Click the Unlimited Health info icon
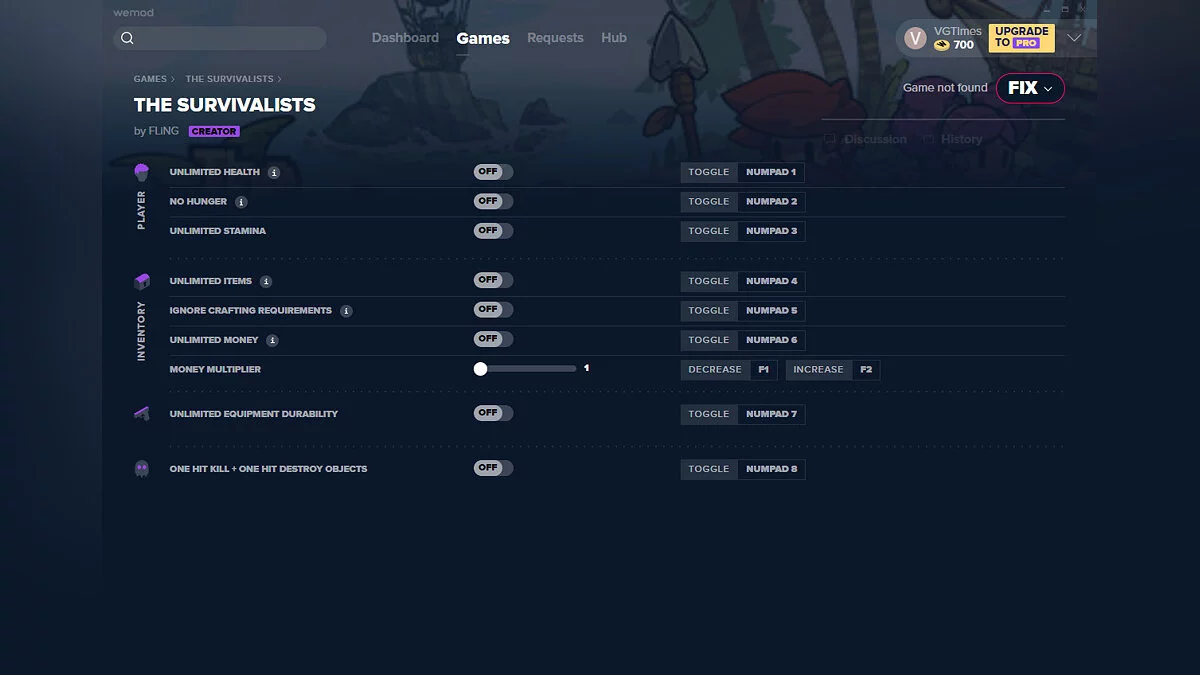This screenshot has height=675, width=1200. point(274,172)
